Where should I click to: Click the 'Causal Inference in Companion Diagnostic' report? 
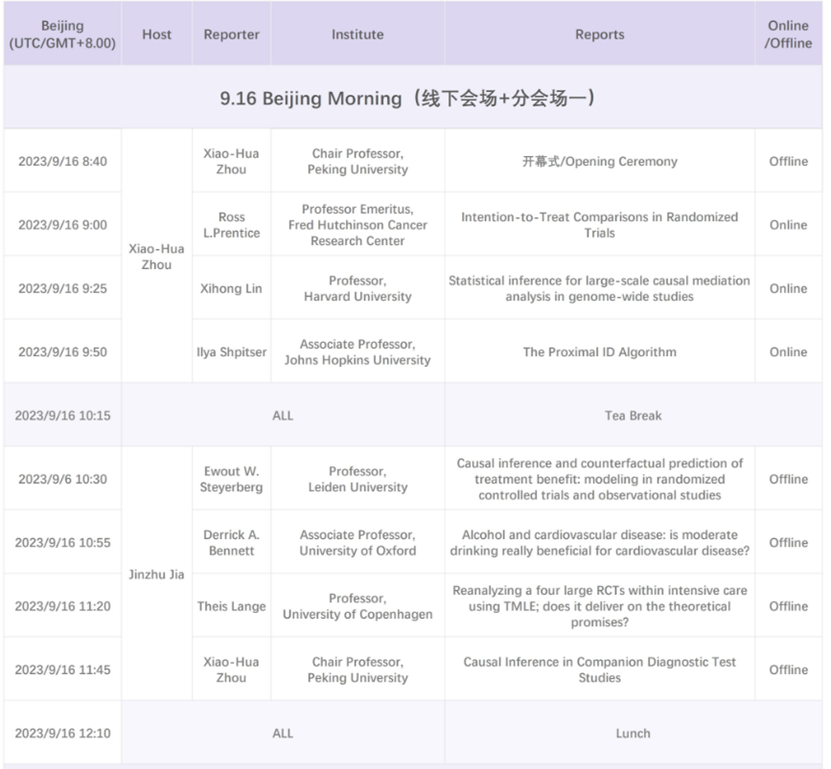click(599, 670)
